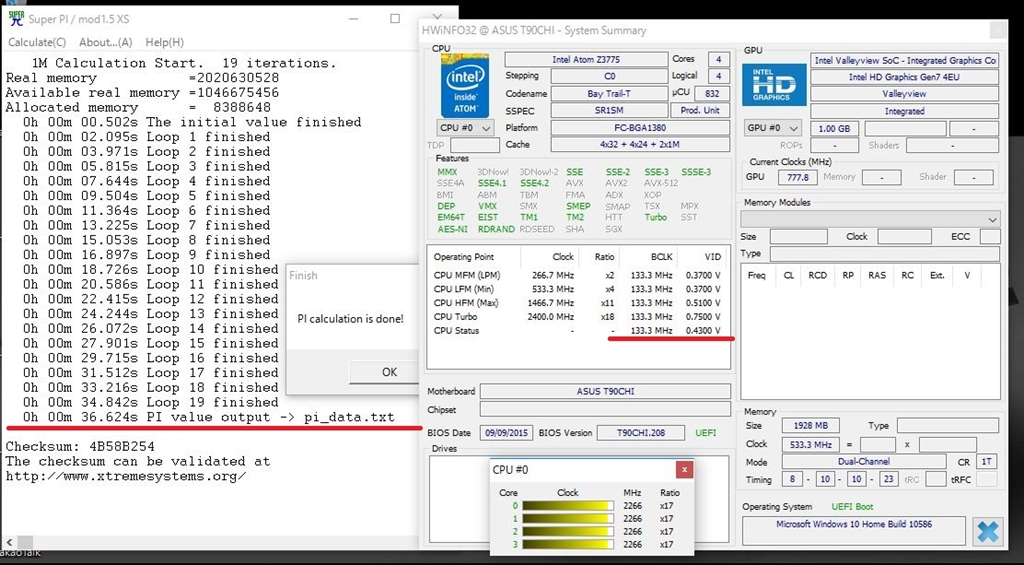Click the xtremesystems.org URL text
The width and height of the screenshot is (1024, 565).
[126, 476]
